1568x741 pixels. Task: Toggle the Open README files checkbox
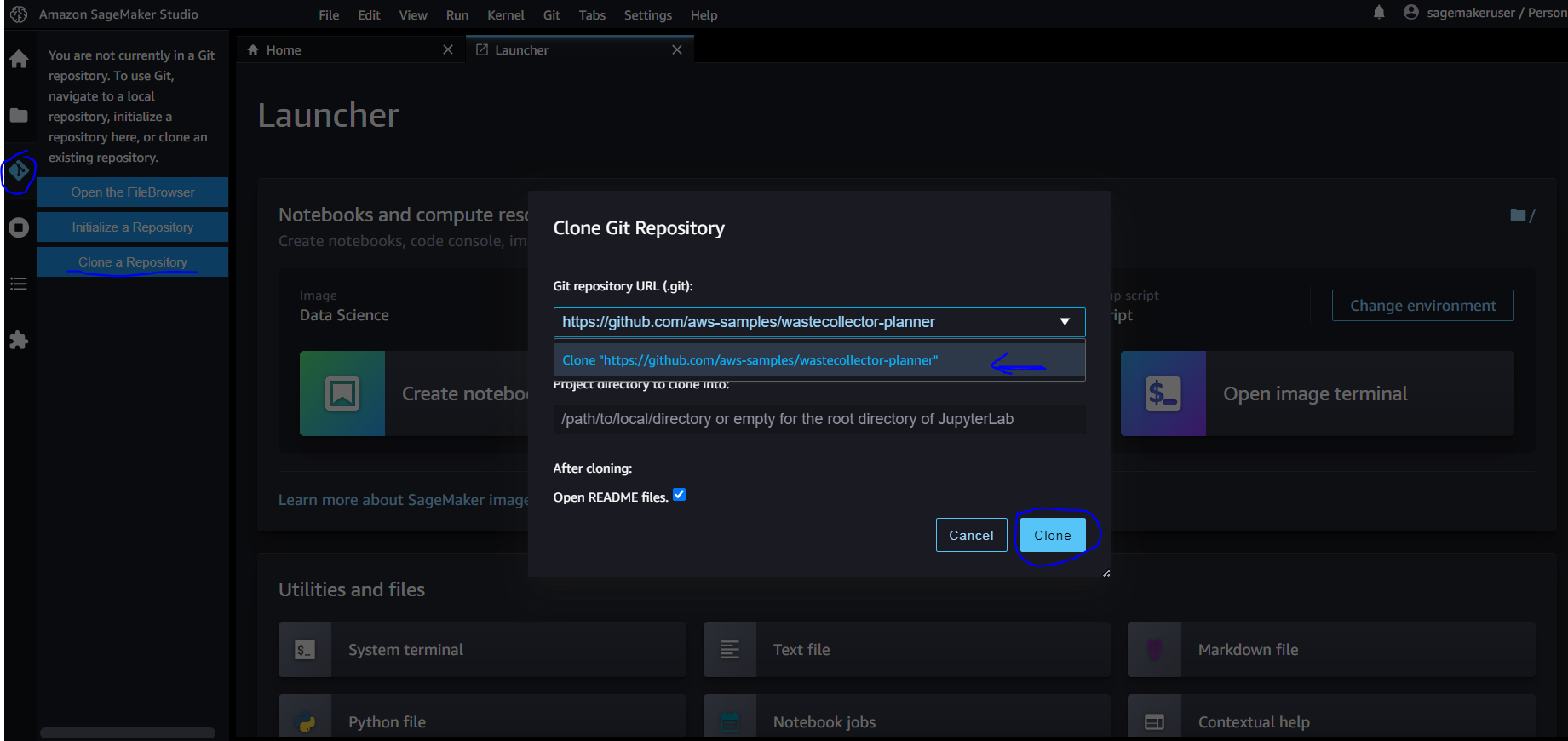[x=680, y=495]
